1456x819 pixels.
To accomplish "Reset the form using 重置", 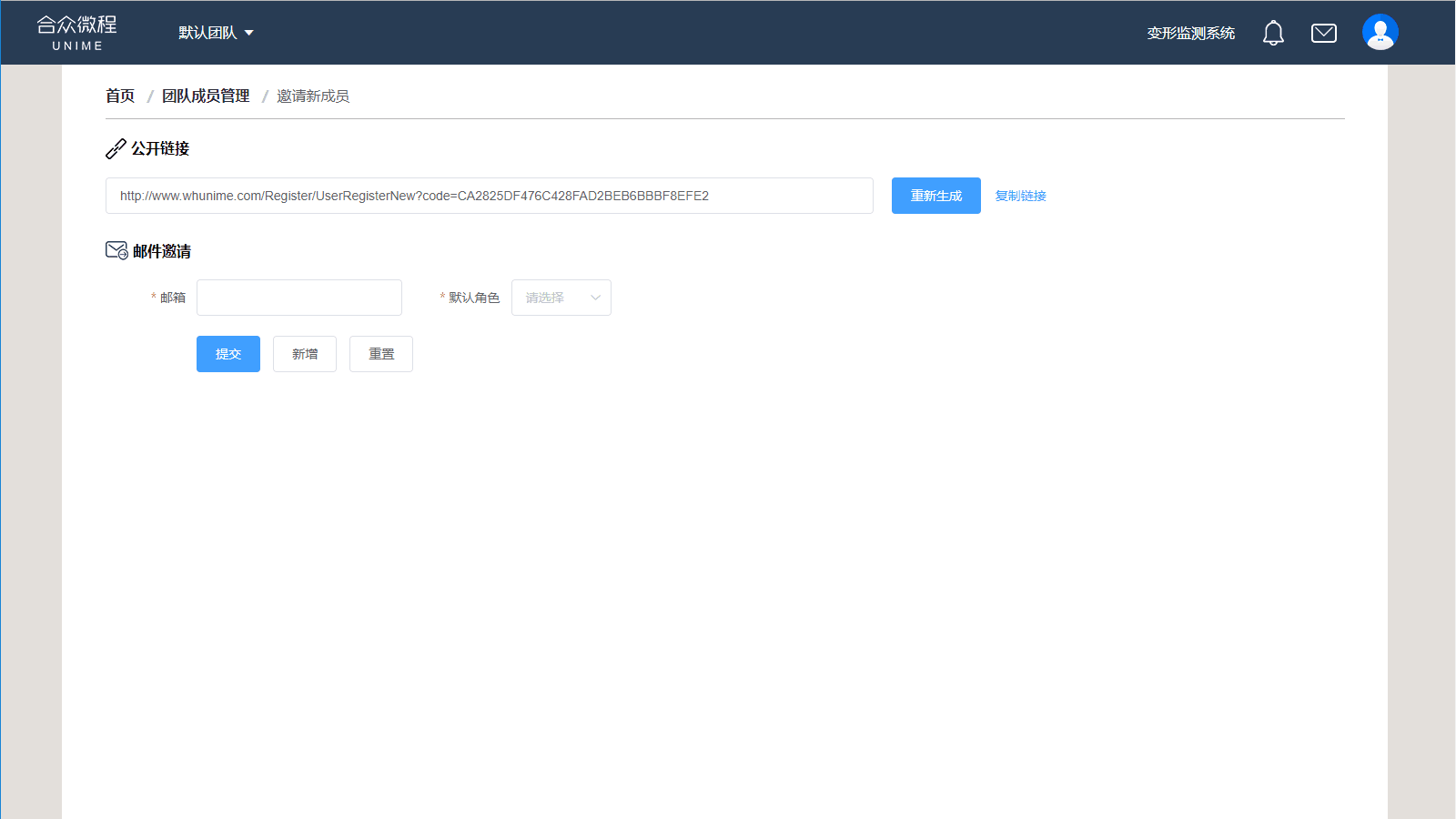I will [381, 354].
